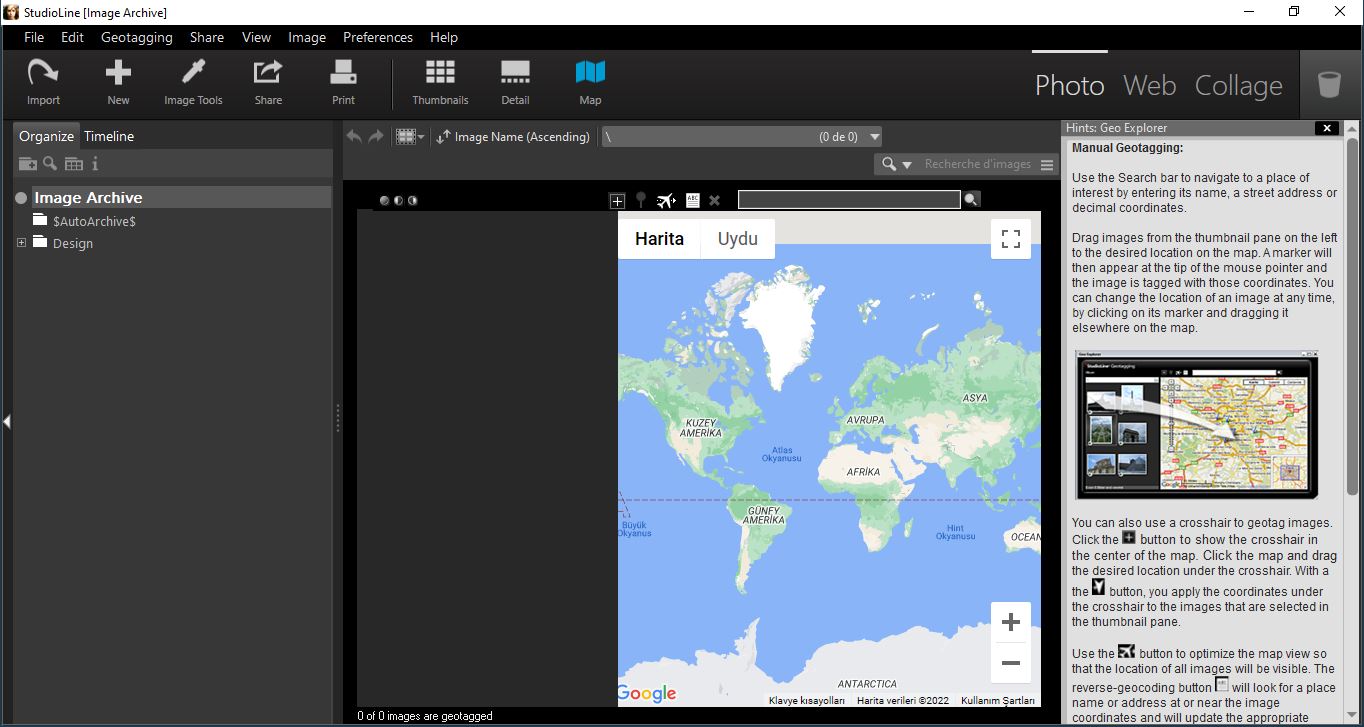Click the search icon in Organize panel
This screenshot has width=1364, height=727.
click(x=50, y=163)
